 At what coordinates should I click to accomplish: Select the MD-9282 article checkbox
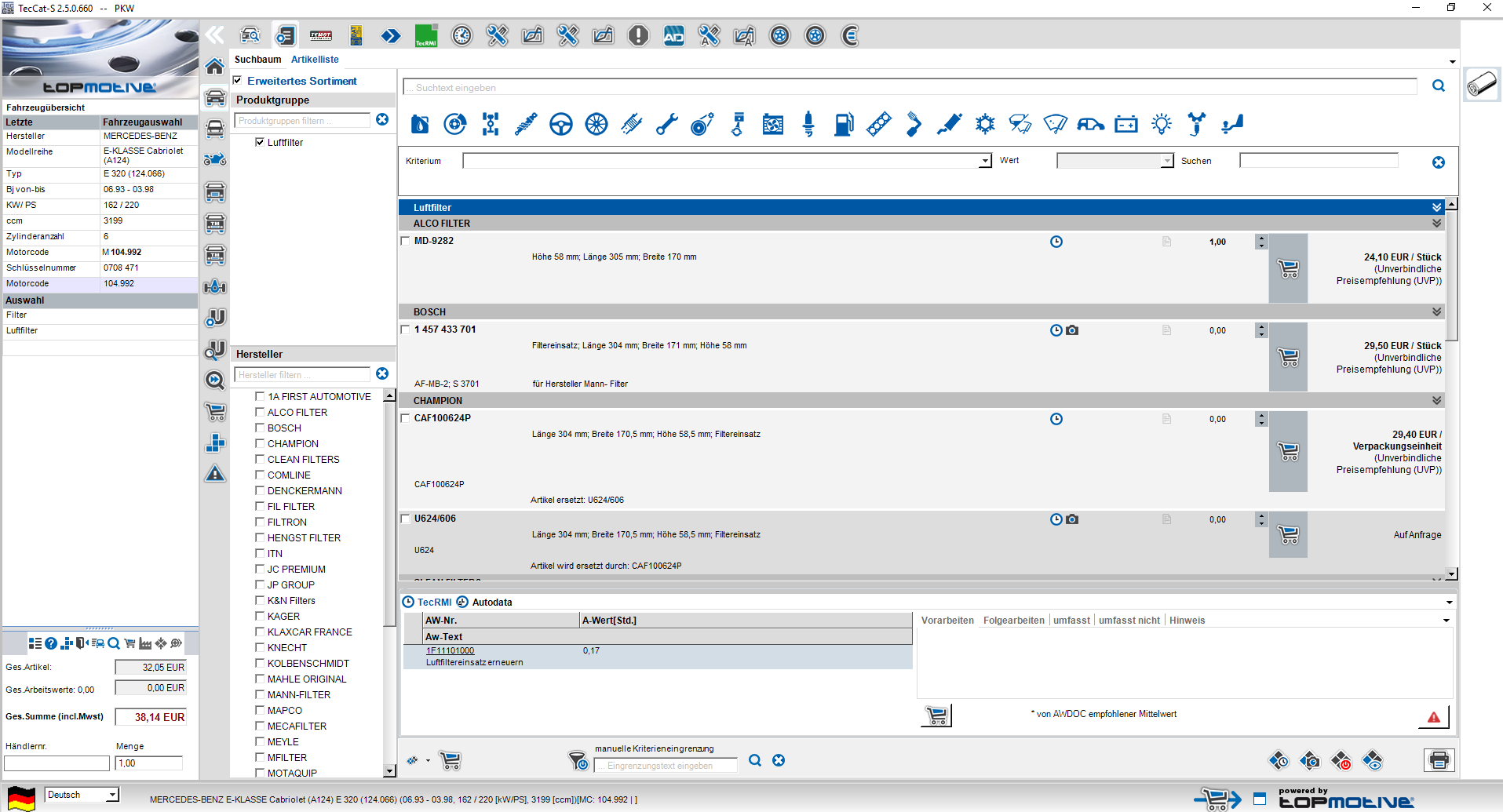406,241
